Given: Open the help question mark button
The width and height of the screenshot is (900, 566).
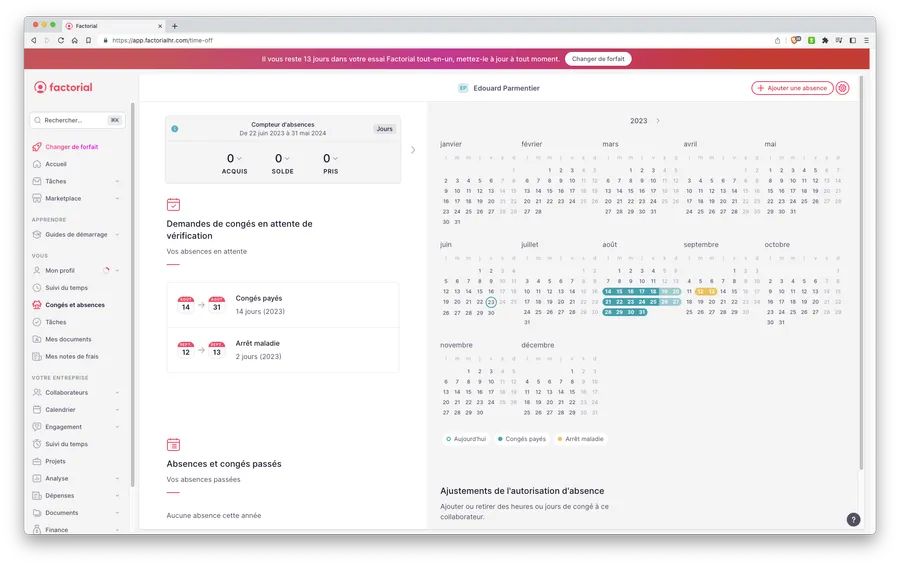Looking at the screenshot, I should (x=854, y=520).
